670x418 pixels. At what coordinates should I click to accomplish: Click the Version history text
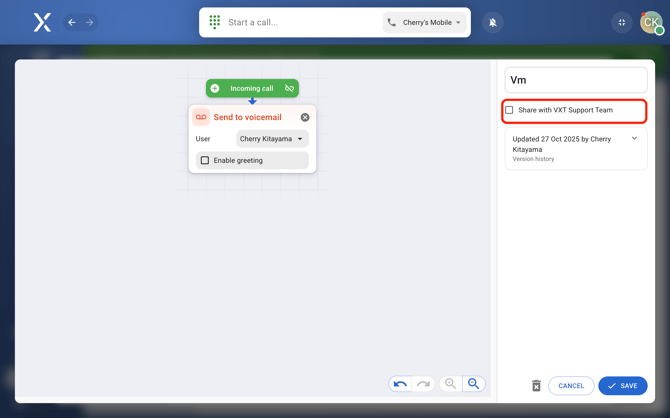533,159
